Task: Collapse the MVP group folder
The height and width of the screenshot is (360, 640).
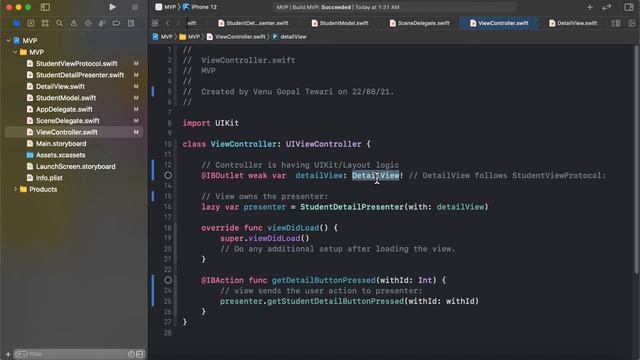Action: (x=15, y=52)
